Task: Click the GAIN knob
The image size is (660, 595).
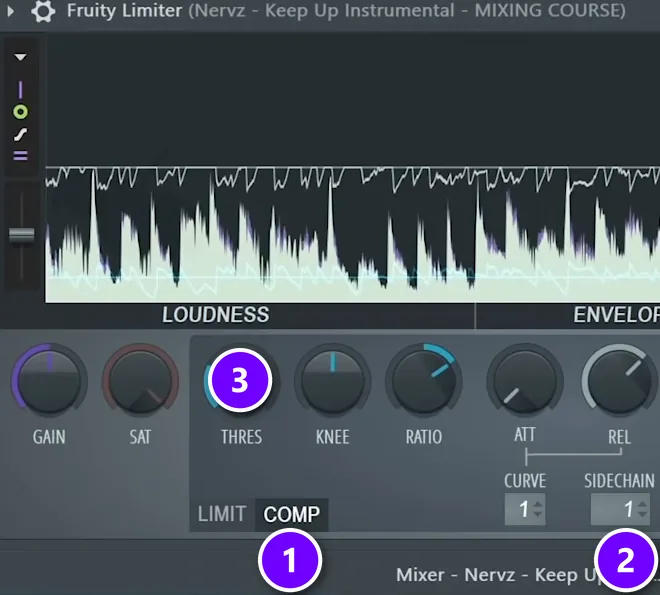Action: (x=49, y=381)
